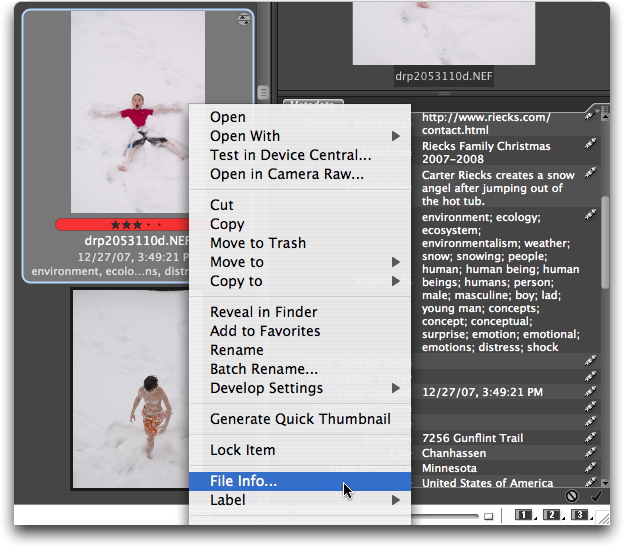Screen dimensions: 624x548
Task: Click the 12/27/07 date text under the thumbnail
Action: pyautogui.click(x=133, y=257)
